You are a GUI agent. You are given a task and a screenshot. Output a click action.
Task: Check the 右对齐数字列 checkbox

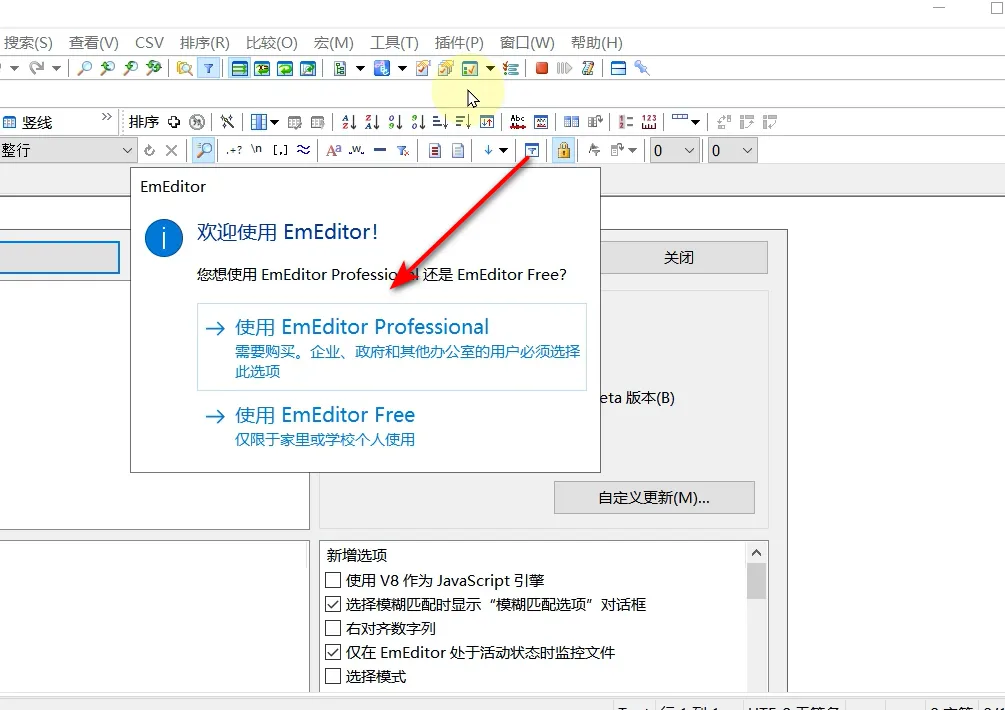pos(333,628)
